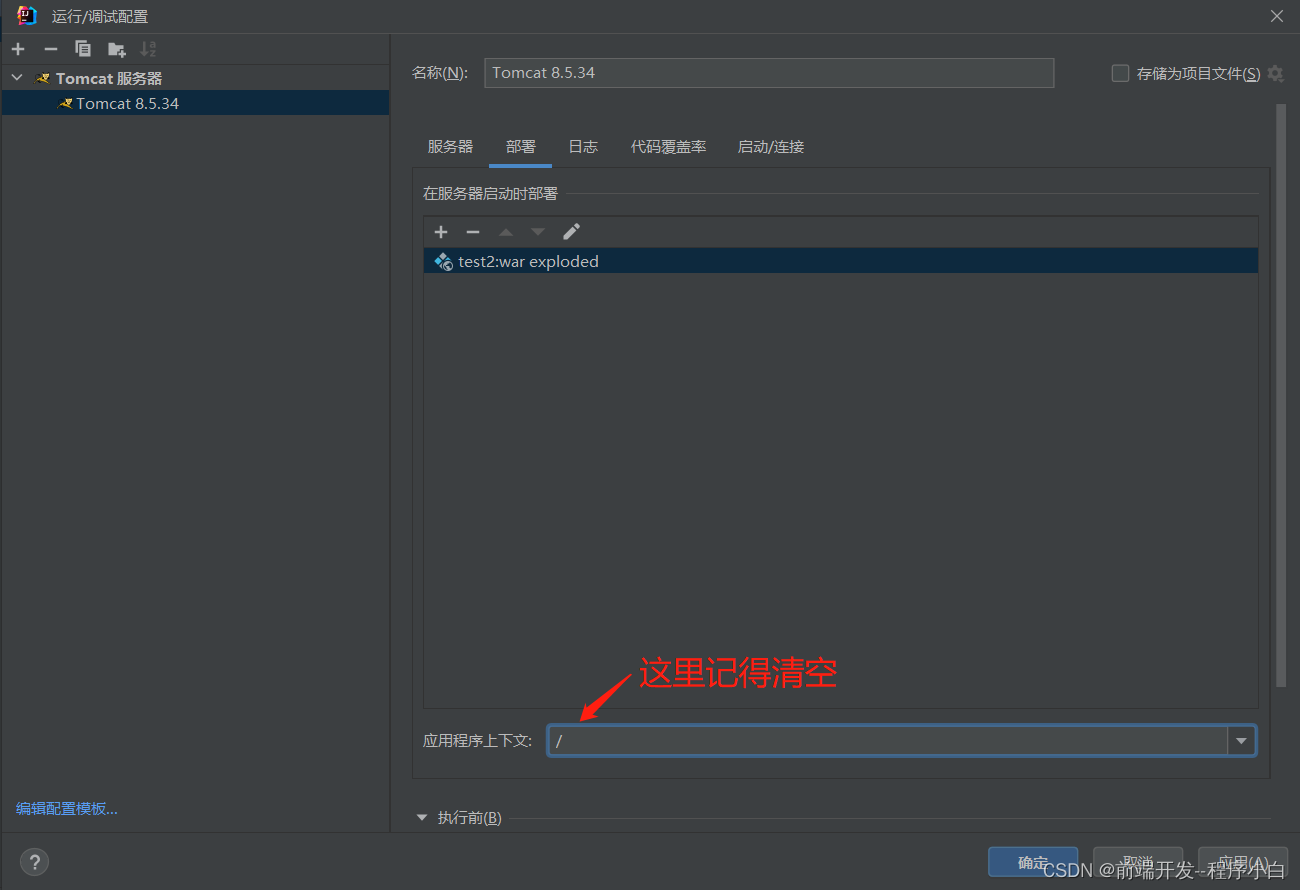Add a deployment artifact with the plus icon
The height and width of the screenshot is (890, 1300).
tap(441, 232)
